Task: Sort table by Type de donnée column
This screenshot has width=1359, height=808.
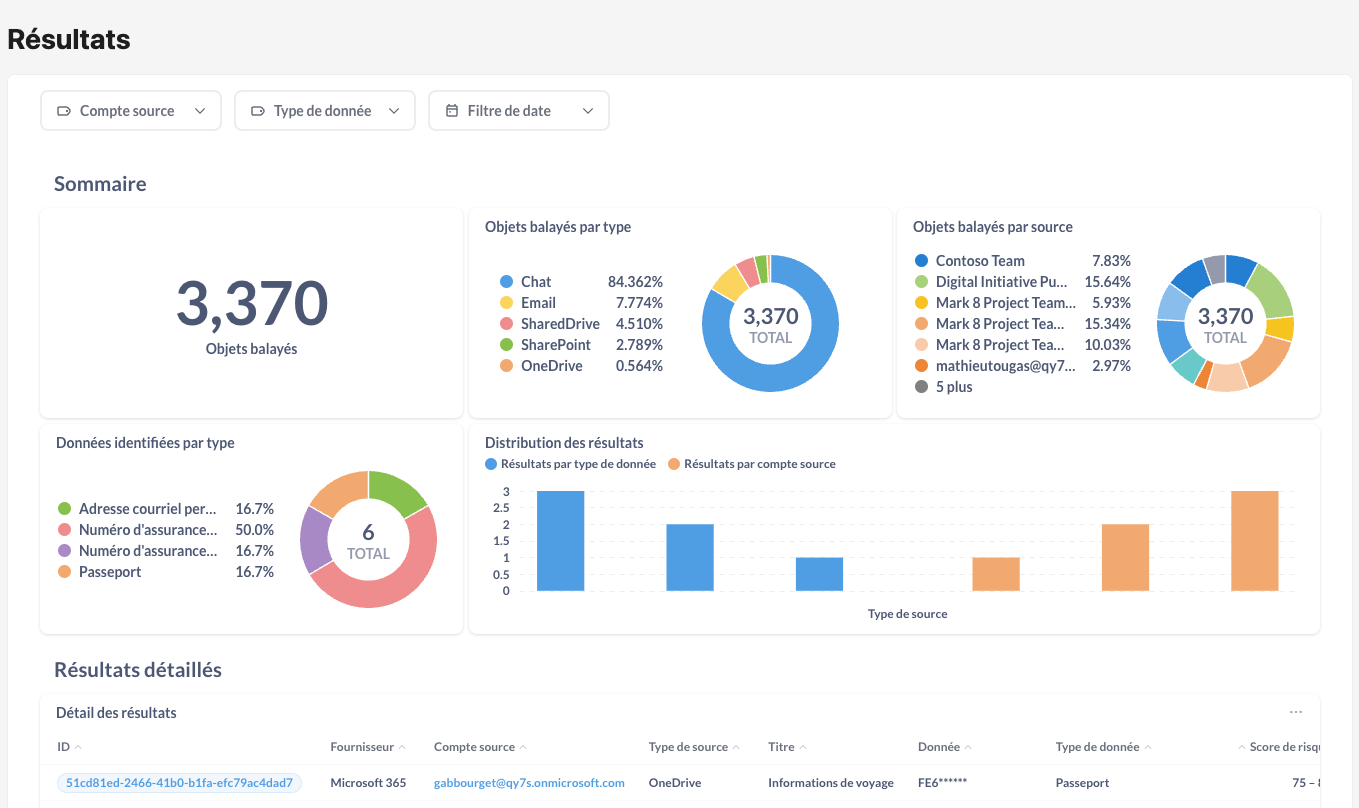Action: coord(1104,747)
